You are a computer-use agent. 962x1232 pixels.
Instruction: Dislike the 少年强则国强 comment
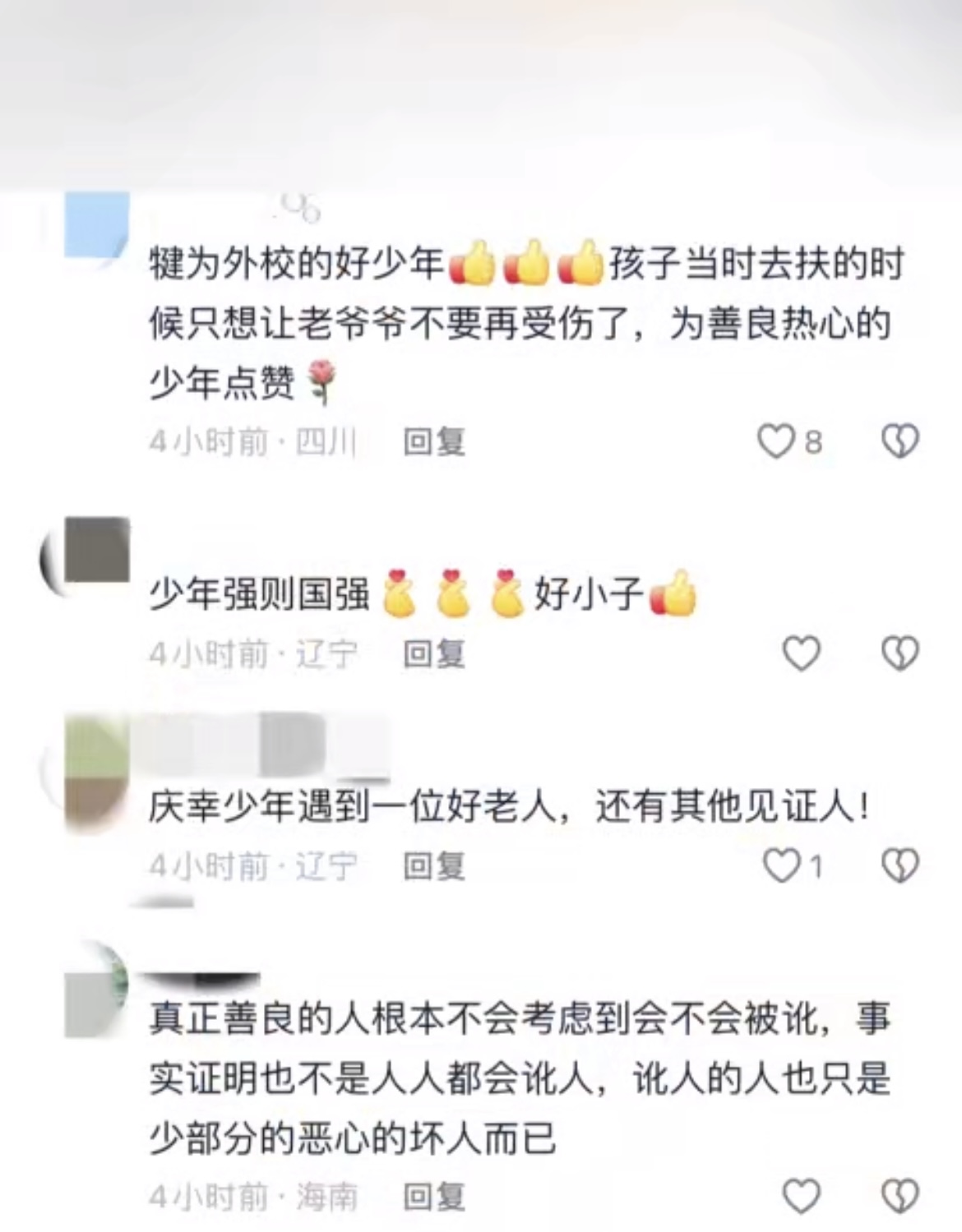tap(900, 654)
